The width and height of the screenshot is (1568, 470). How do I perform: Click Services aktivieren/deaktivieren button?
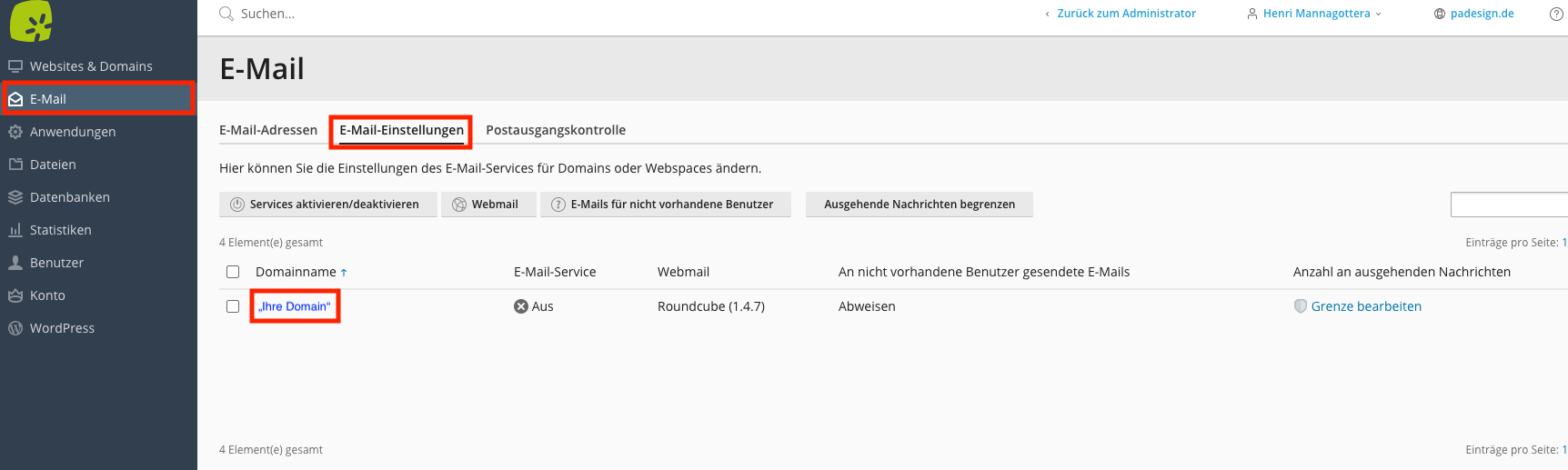pyautogui.click(x=328, y=205)
